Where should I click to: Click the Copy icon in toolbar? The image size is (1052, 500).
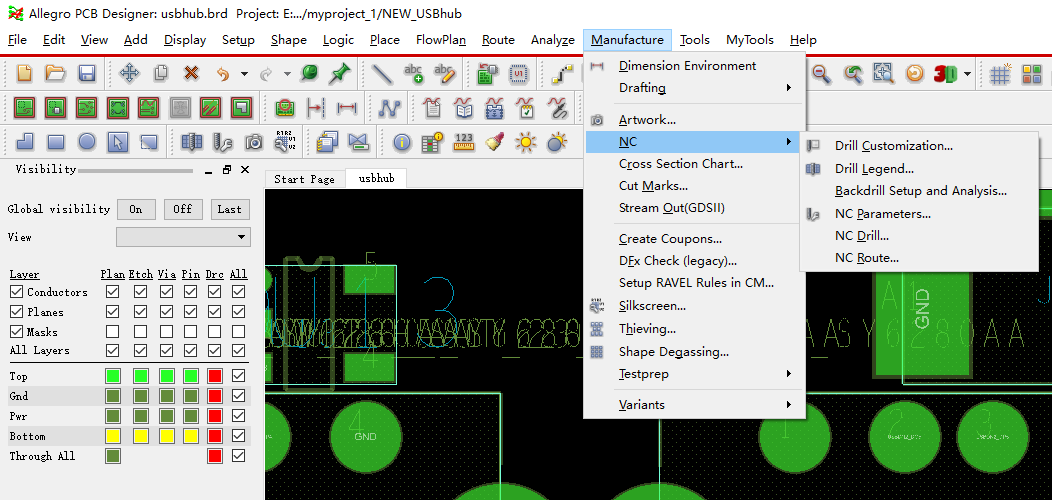tap(161, 73)
